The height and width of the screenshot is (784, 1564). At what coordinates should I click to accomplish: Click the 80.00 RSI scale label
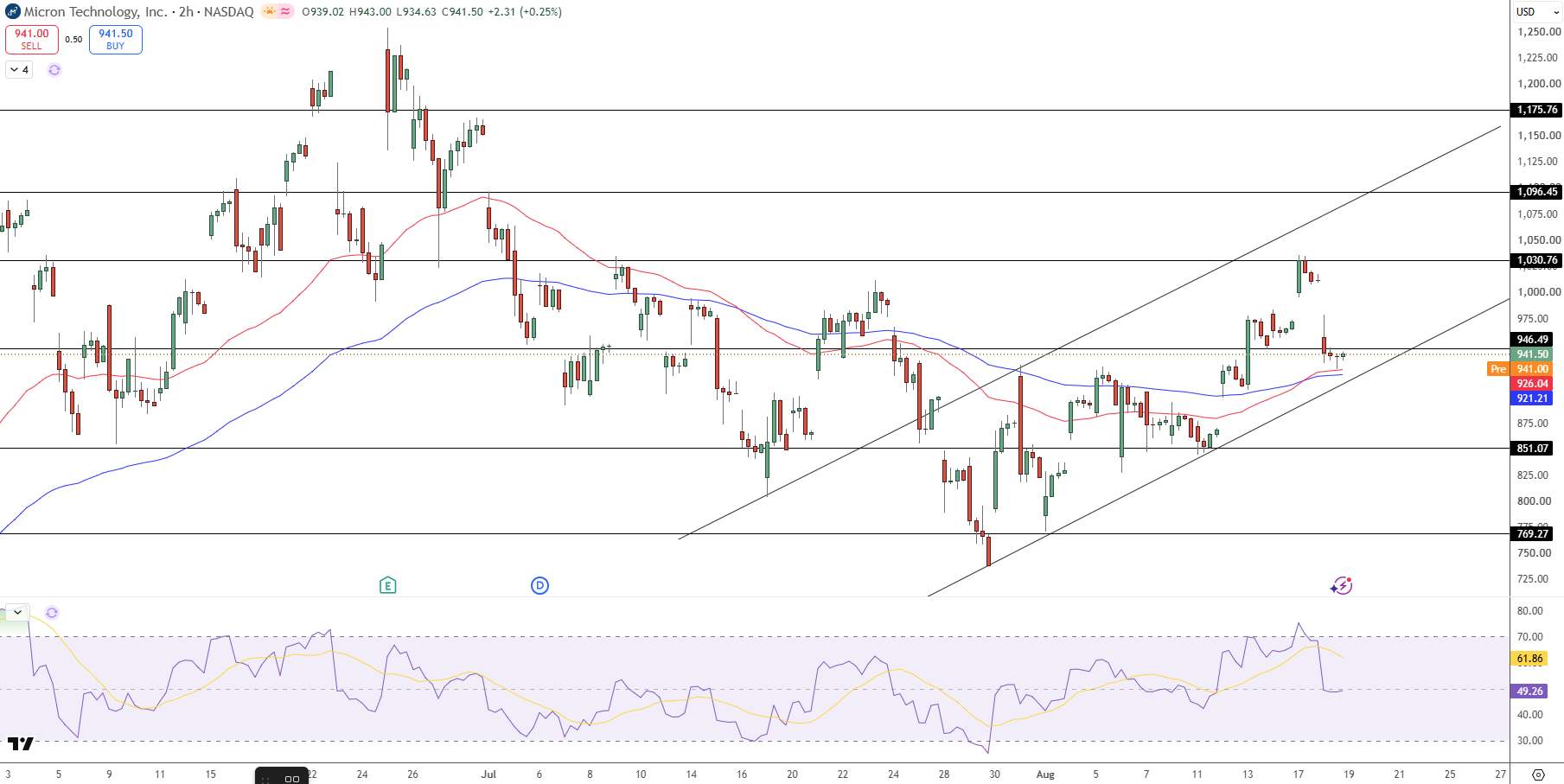click(1529, 611)
